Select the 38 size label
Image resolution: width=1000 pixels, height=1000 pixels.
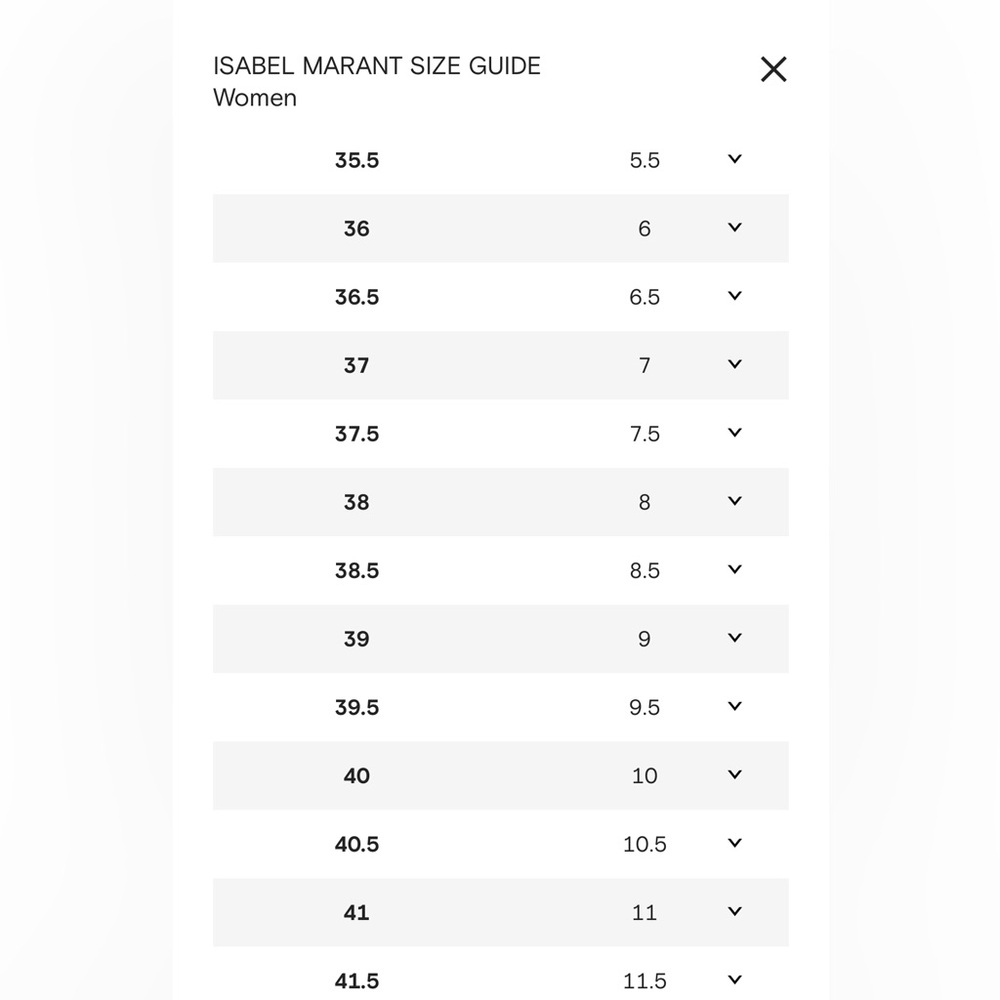click(x=357, y=503)
